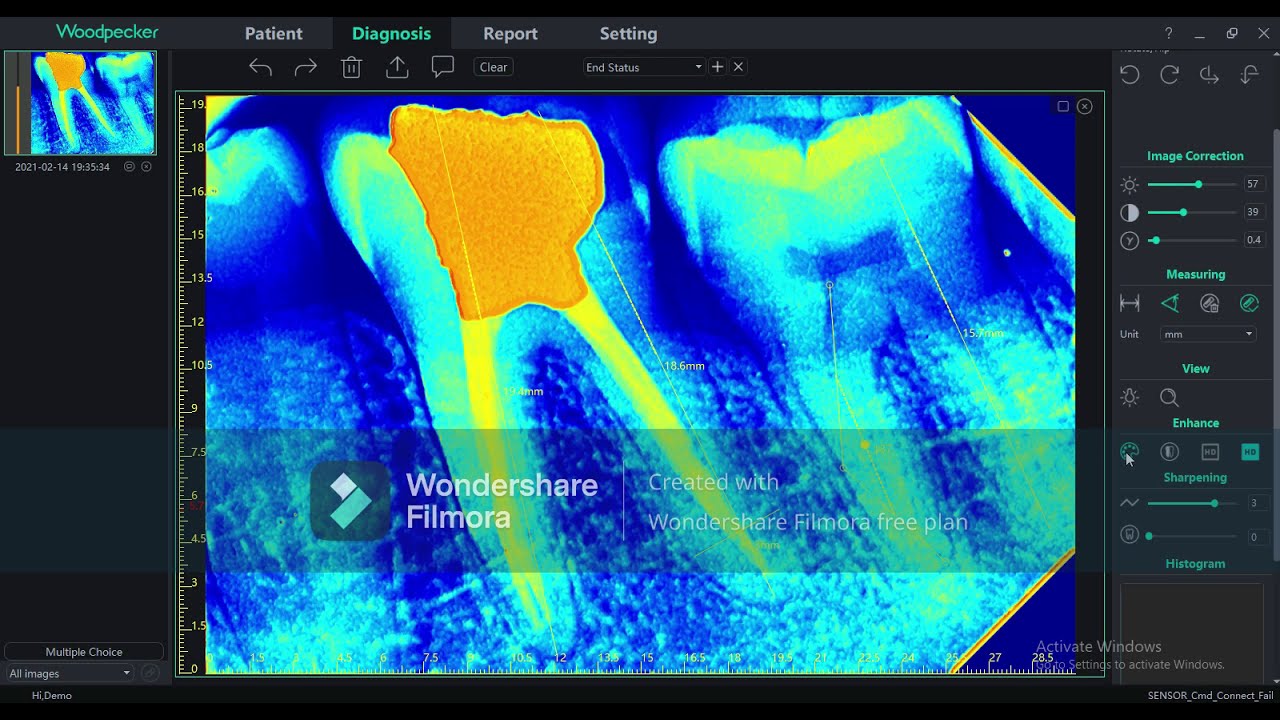Click the Clear button
The width and height of the screenshot is (1280, 720).
(x=494, y=67)
